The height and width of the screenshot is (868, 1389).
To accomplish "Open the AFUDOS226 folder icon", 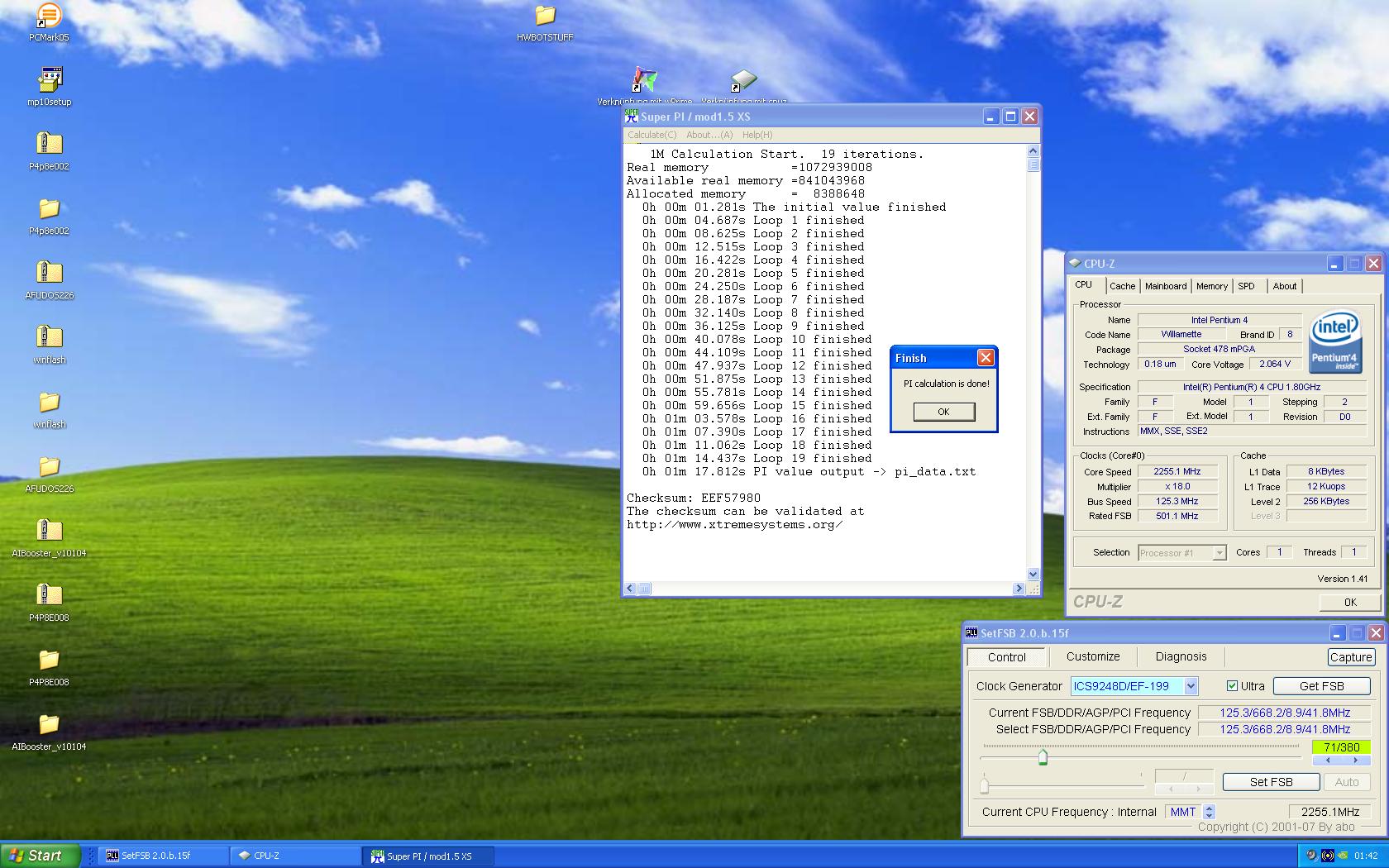I will click(49, 467).
